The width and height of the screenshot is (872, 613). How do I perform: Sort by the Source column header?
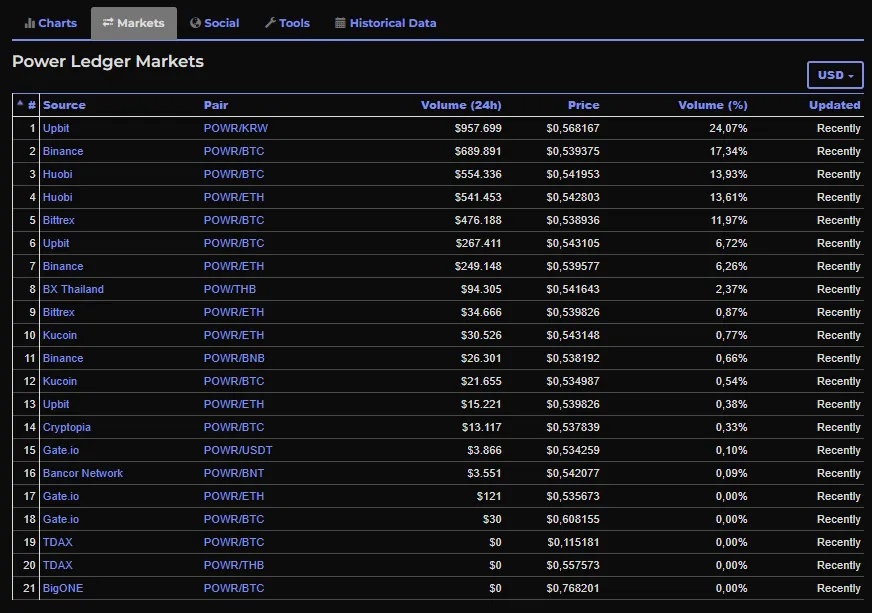pos(64,105)
